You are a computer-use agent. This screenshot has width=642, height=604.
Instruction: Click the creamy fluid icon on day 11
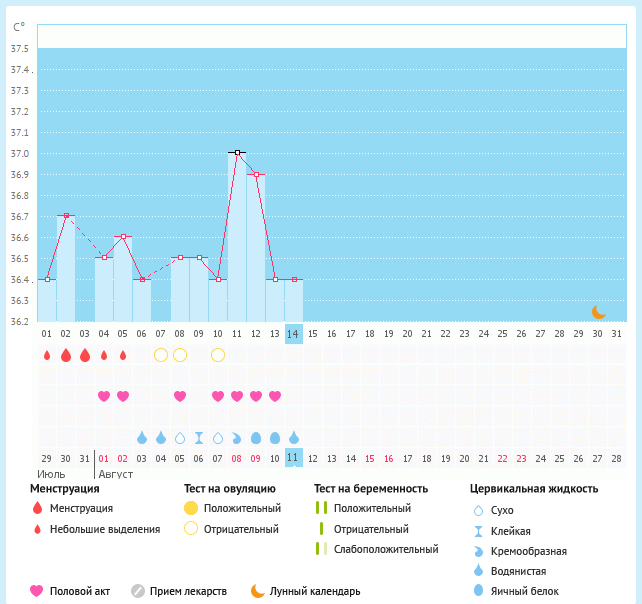click(x=237, y=438)
